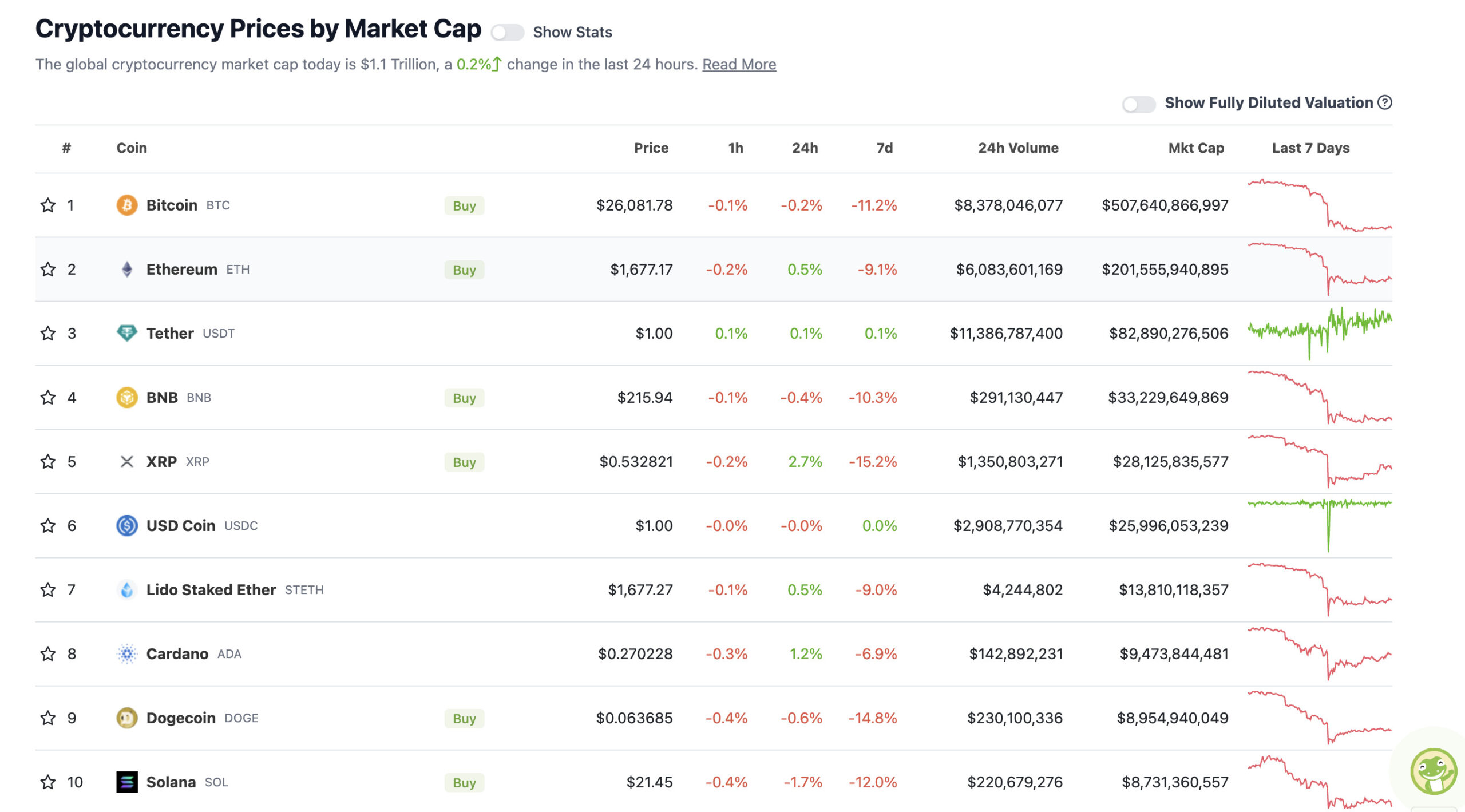Click Buy for Dogecoin
This screenshot has width=1465, height=812.
pyautogui.click(x=464, y=718)
